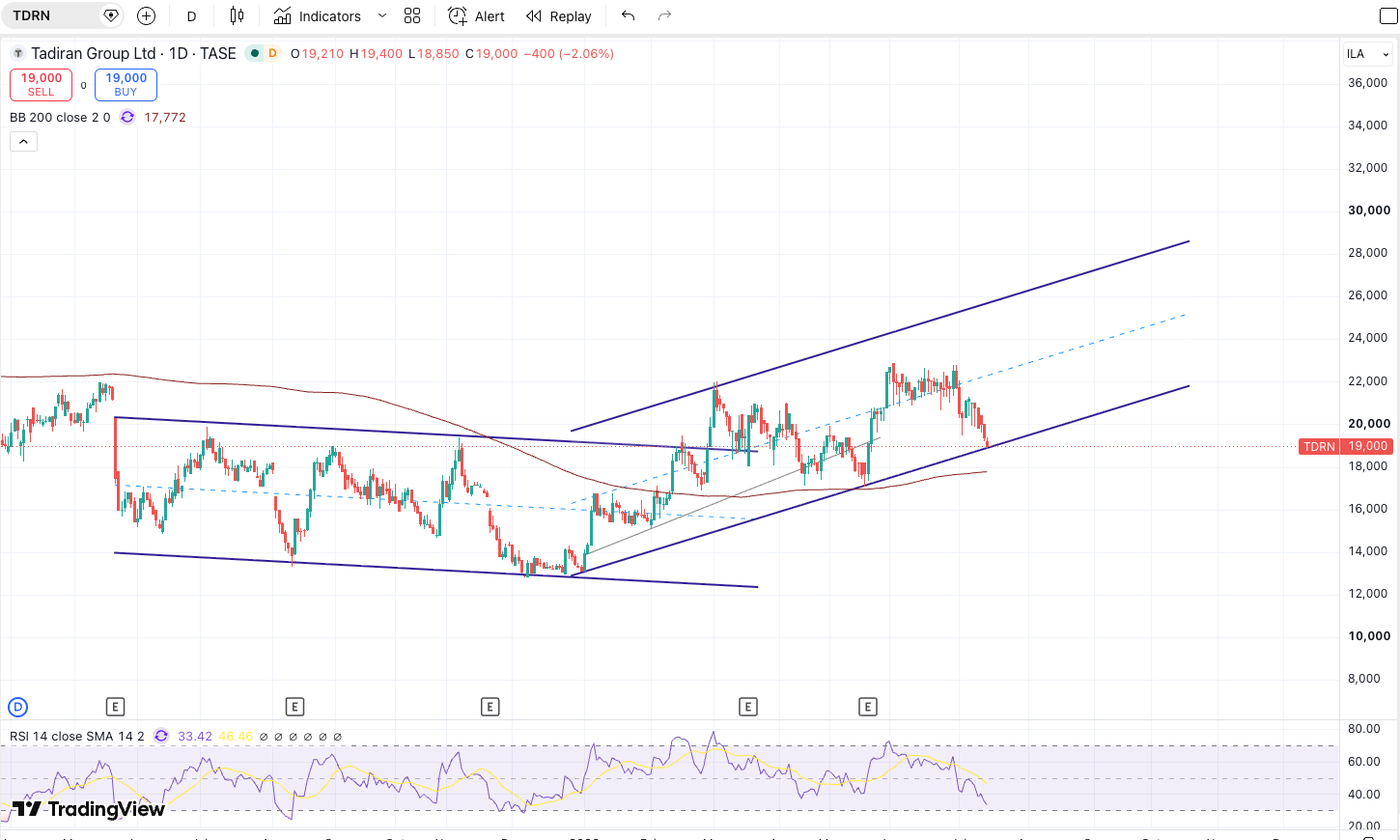Click the plus-circle compare symbol icon
This screenshot has height=840, width=1400.
(146, 15)
